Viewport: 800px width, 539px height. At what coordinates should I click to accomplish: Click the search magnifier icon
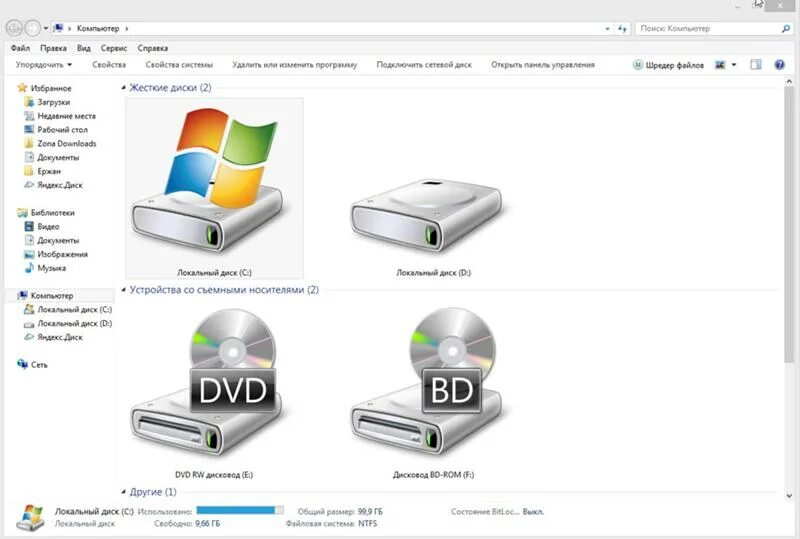click(x=786, y=29)
